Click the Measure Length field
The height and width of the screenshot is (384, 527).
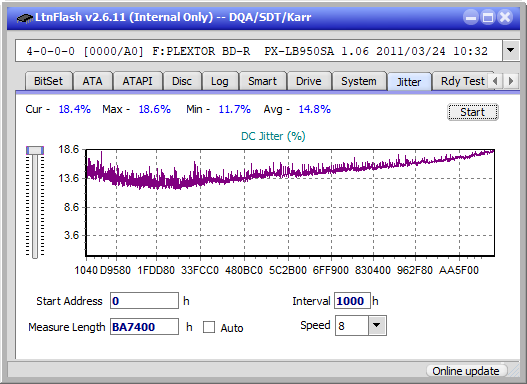point(145,327)
